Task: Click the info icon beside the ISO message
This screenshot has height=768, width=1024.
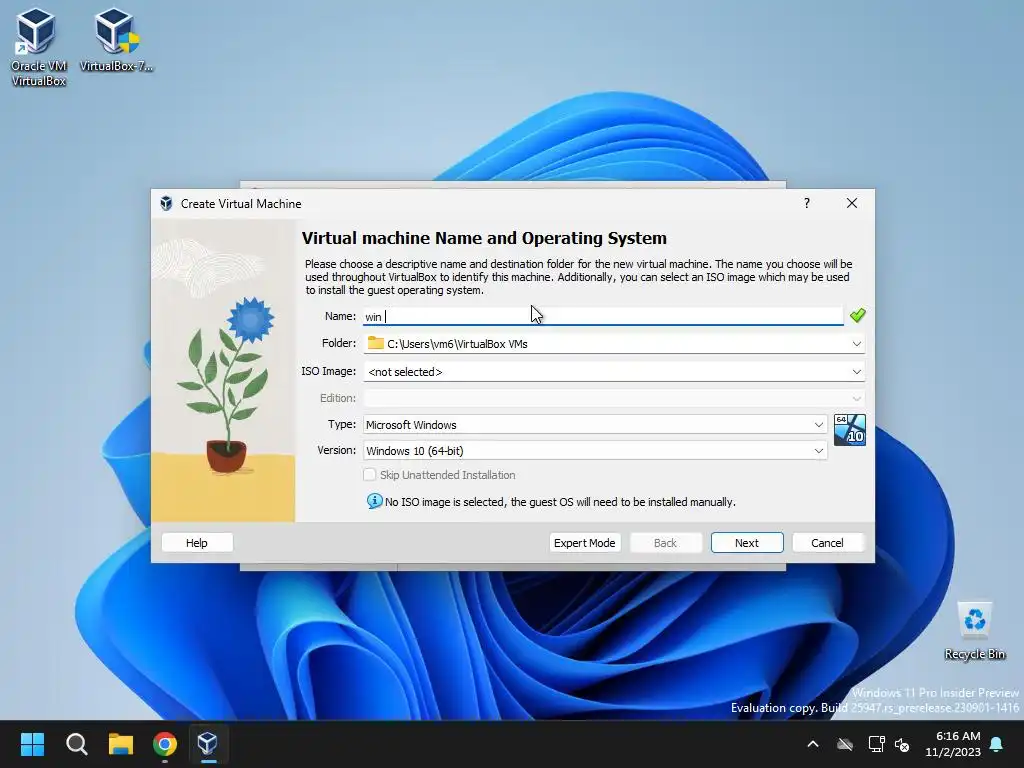Action: [x=374, y=501]
